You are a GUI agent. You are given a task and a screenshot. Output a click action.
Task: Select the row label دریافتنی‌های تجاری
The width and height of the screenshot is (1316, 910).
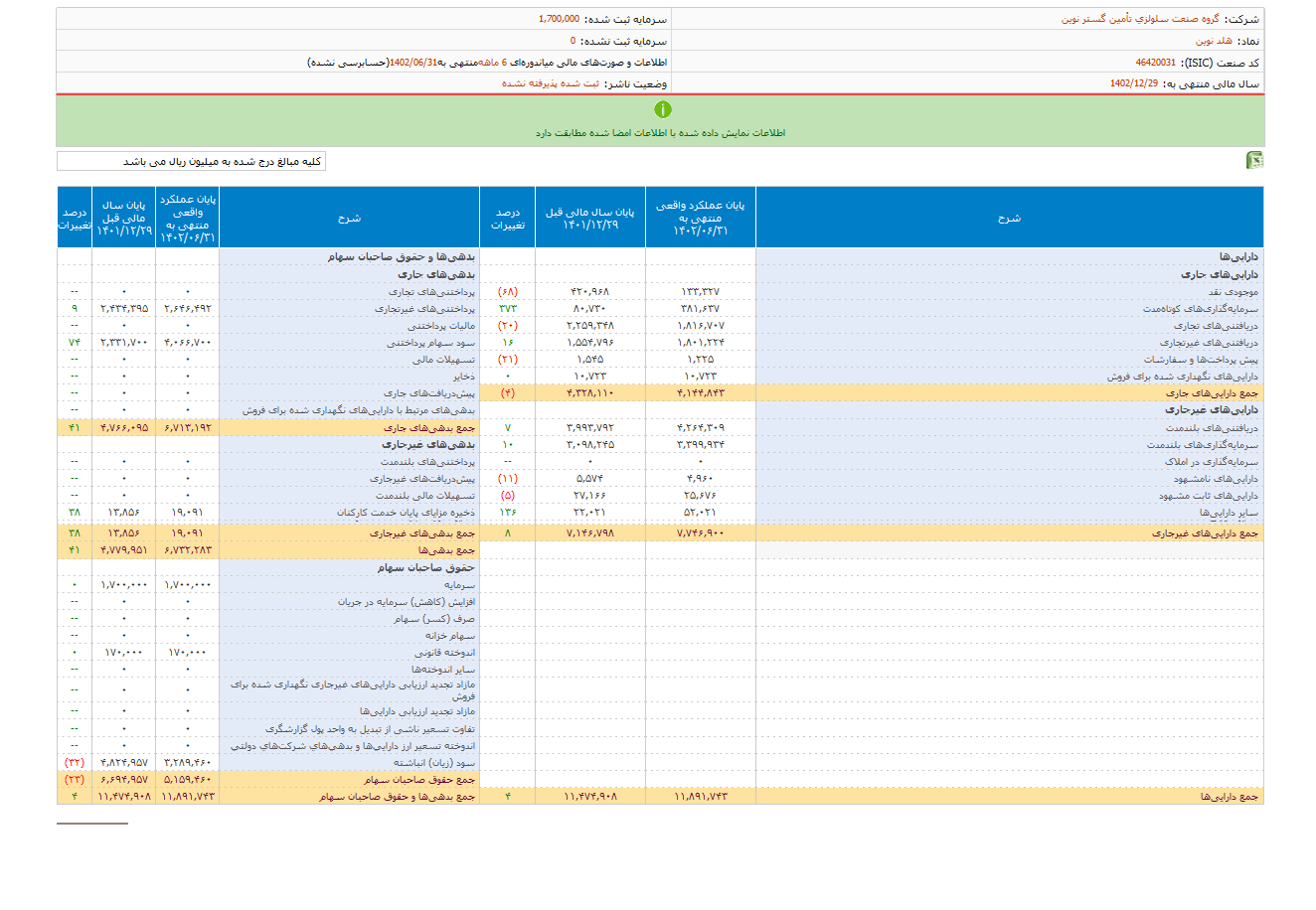click(x=1217, y=326)
